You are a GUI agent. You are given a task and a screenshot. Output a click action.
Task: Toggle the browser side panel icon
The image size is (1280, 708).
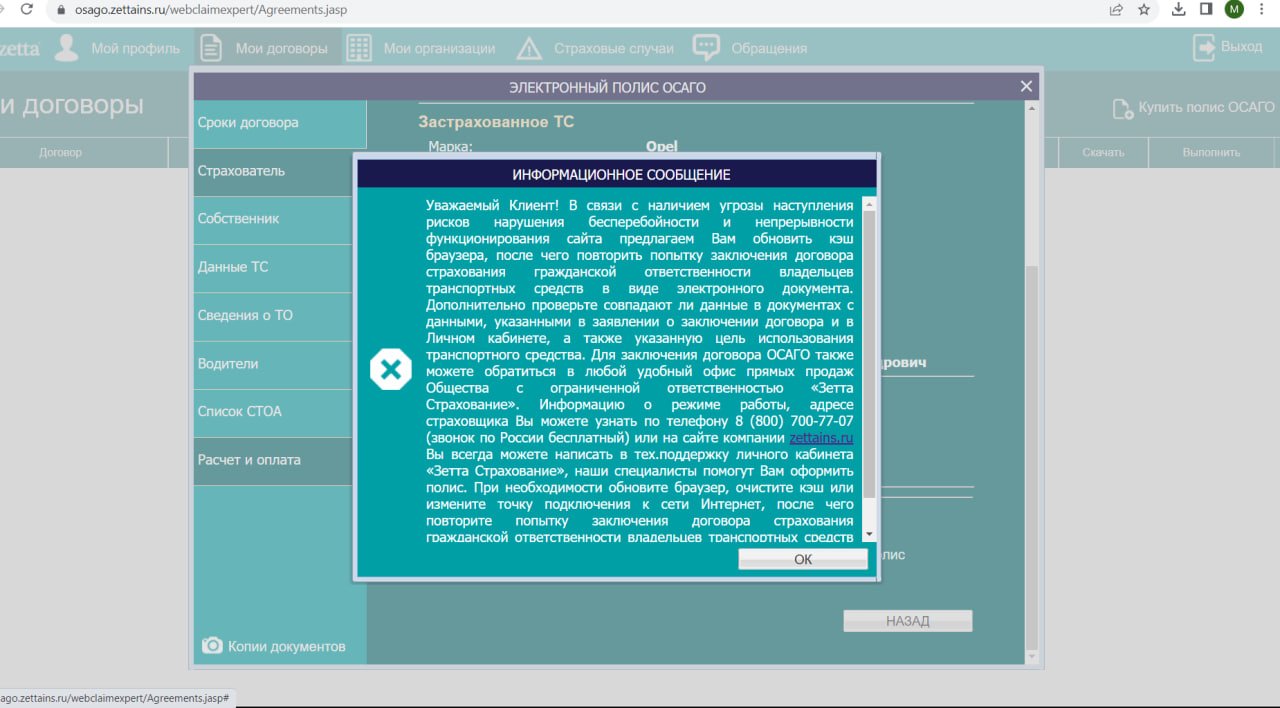click(x=1206, y=10)
